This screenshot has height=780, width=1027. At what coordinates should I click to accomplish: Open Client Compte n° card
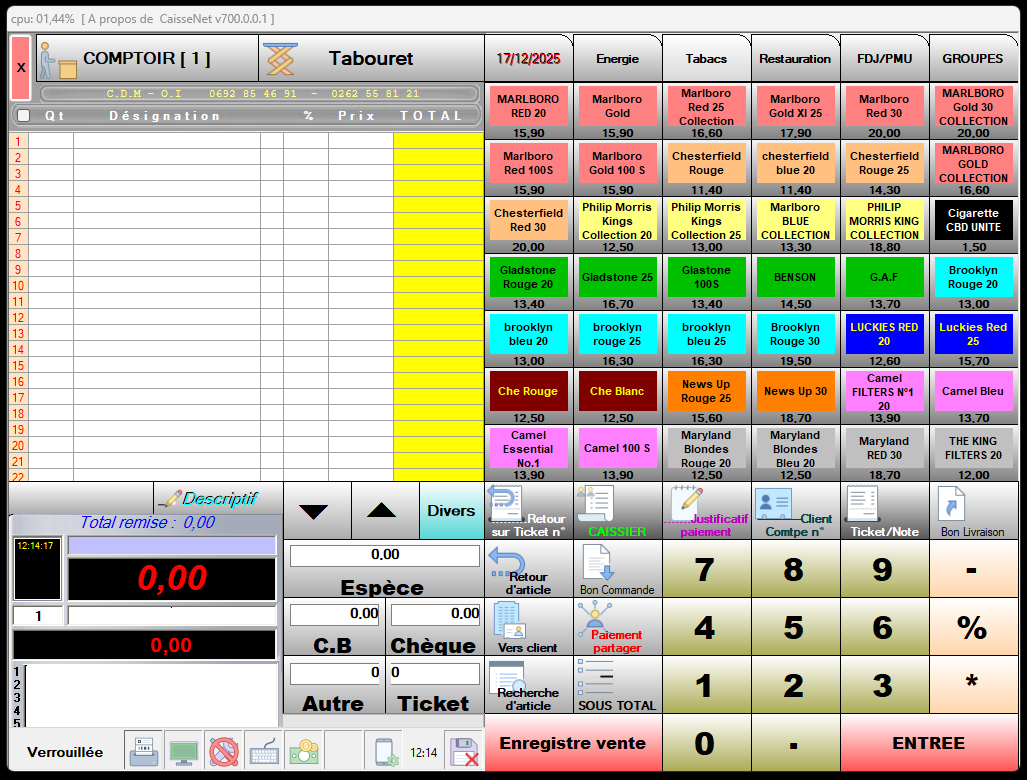(795, 511)
